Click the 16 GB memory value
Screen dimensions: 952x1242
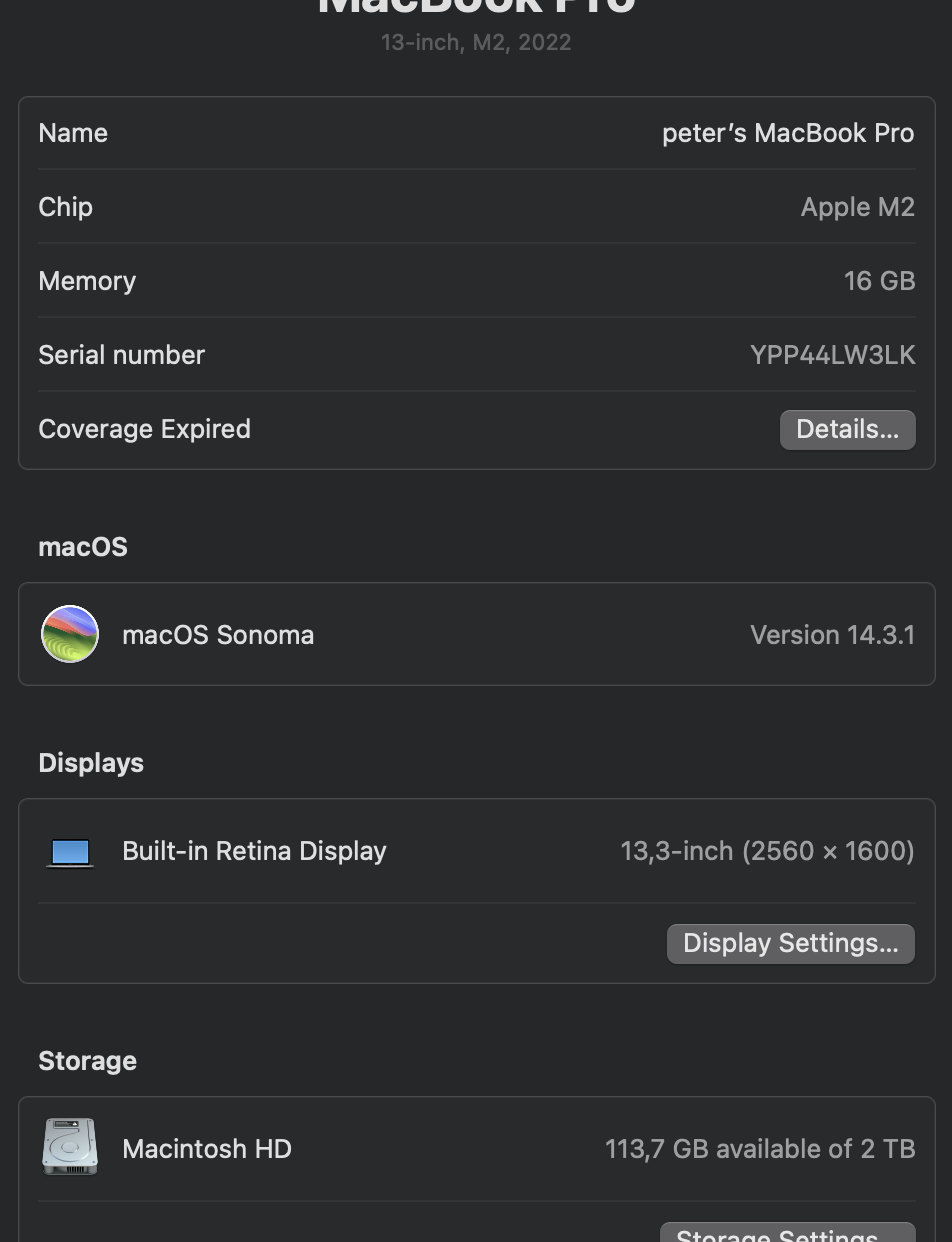tap(879, 281)
